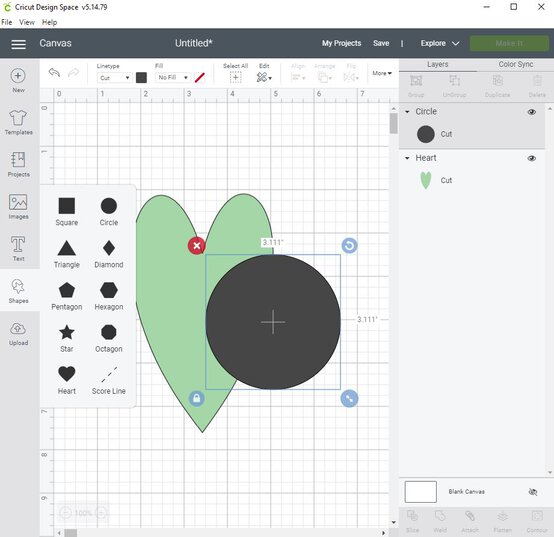Click the Select All icon
The image size is (554, 537).
(x=235, y=77)
